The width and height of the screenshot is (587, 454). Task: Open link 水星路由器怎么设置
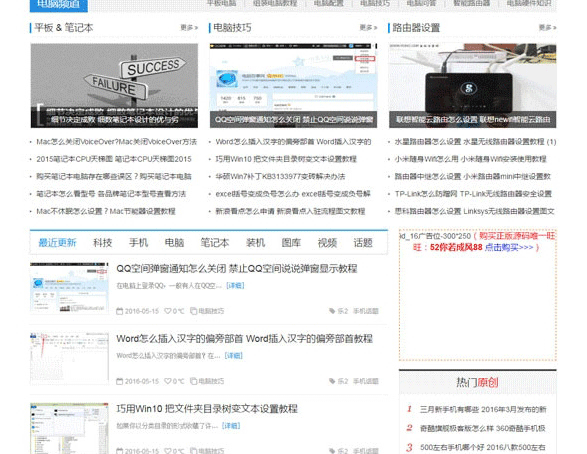[x=475, y=142]
